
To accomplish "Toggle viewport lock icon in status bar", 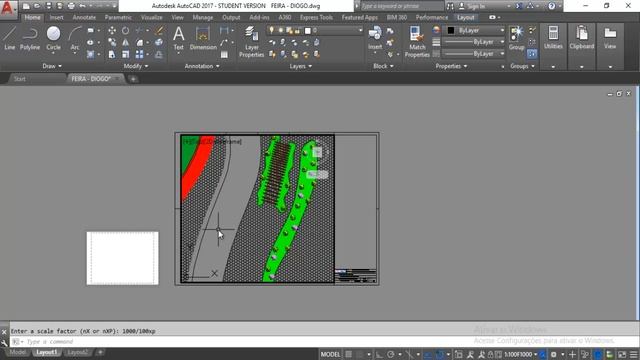I will 490,354.
